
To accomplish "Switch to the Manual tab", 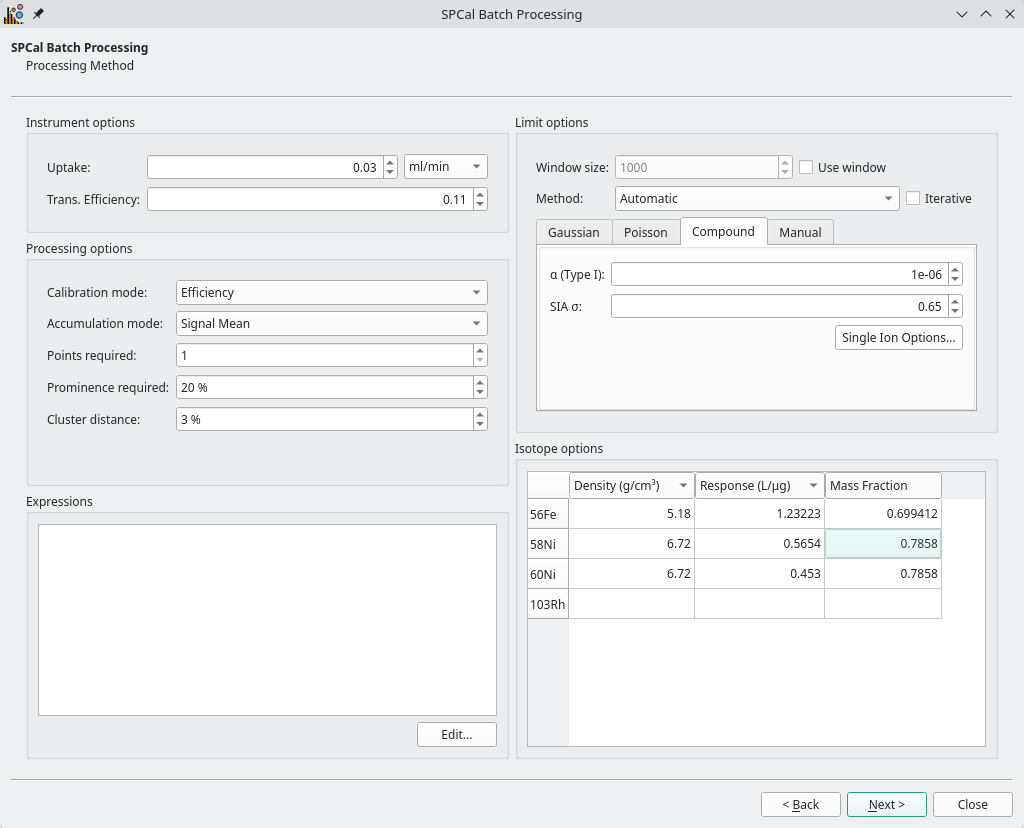I will [800, 232].
